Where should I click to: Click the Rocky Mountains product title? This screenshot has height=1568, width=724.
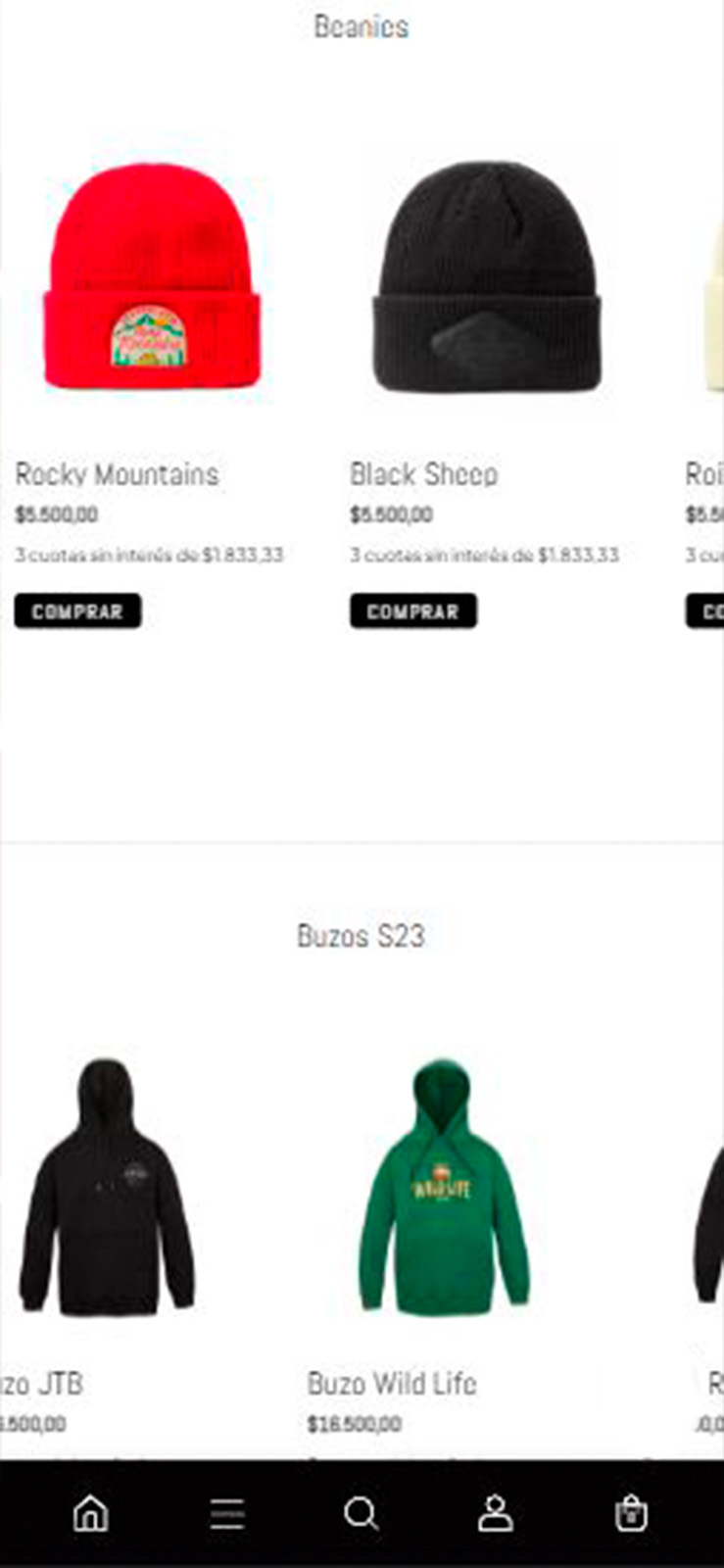(117, 474)
